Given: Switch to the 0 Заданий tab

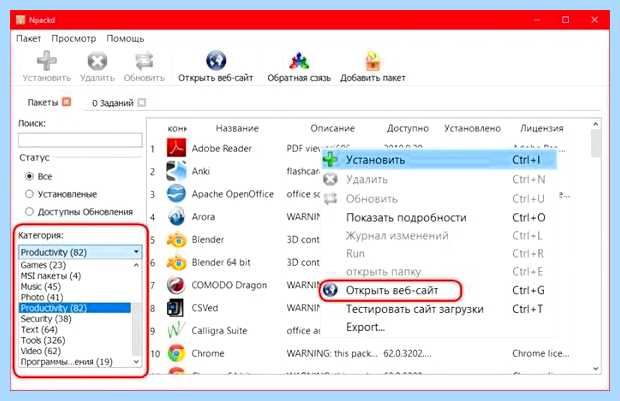Looking at the screenshot, I should [119, 103].
